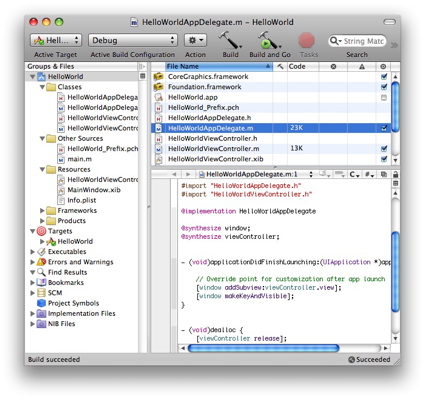Viewport: 425px width, 399px height.
Task: Select Info.plist in Groups & Files
Action: 82,200
